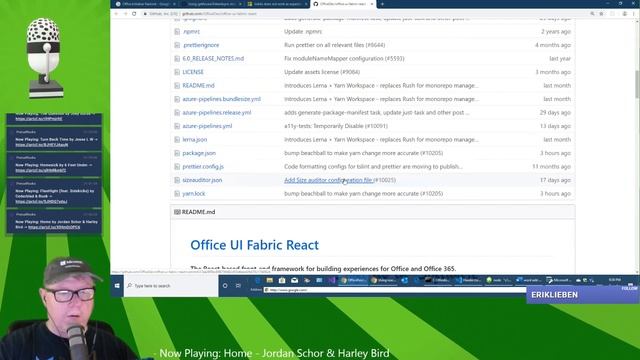Open the Windows Start menu
Viewport: 640px width, 360px height.
(117, 286)
